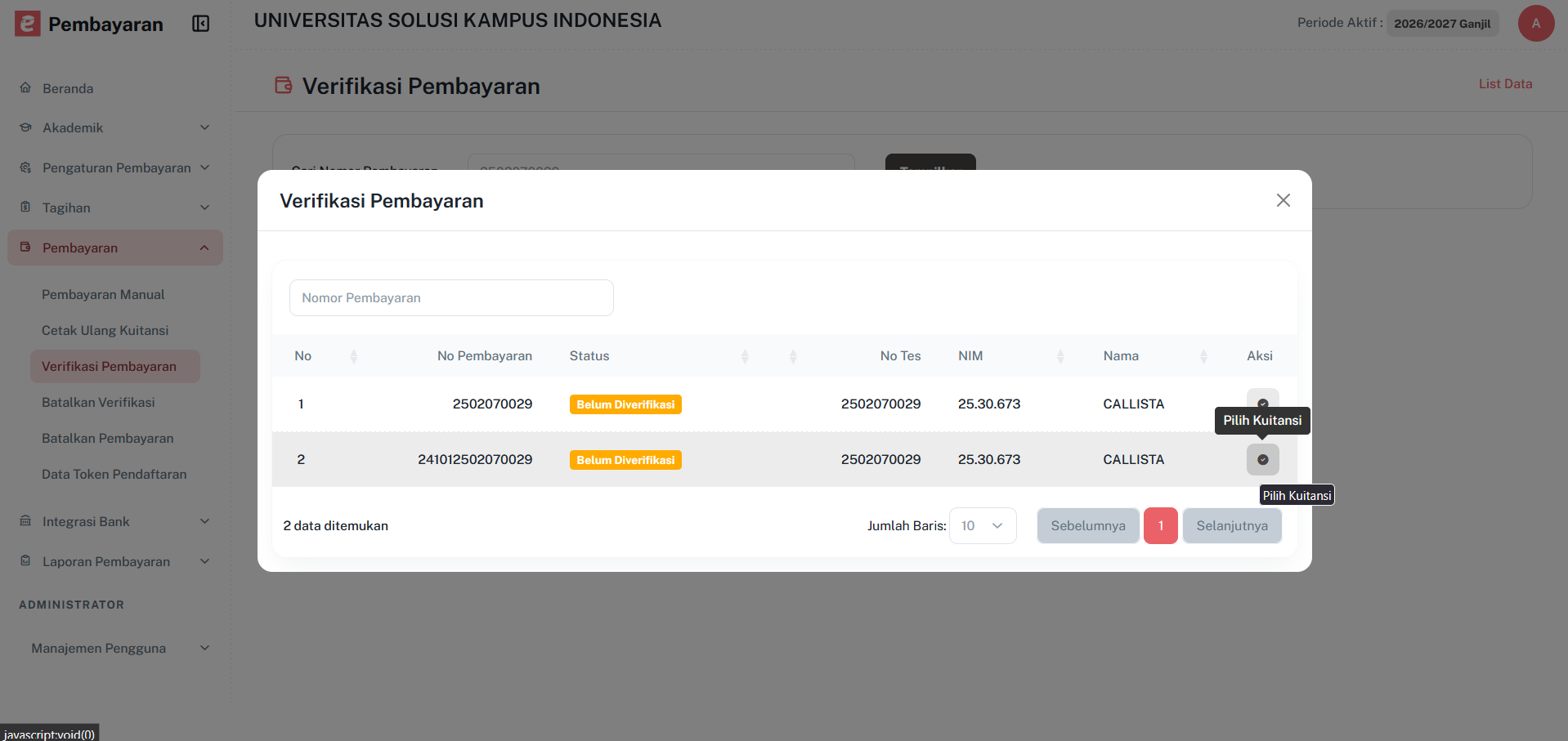Toggle sort on the NIM column
1568x741 pixels.
(x=1062, y=355)
